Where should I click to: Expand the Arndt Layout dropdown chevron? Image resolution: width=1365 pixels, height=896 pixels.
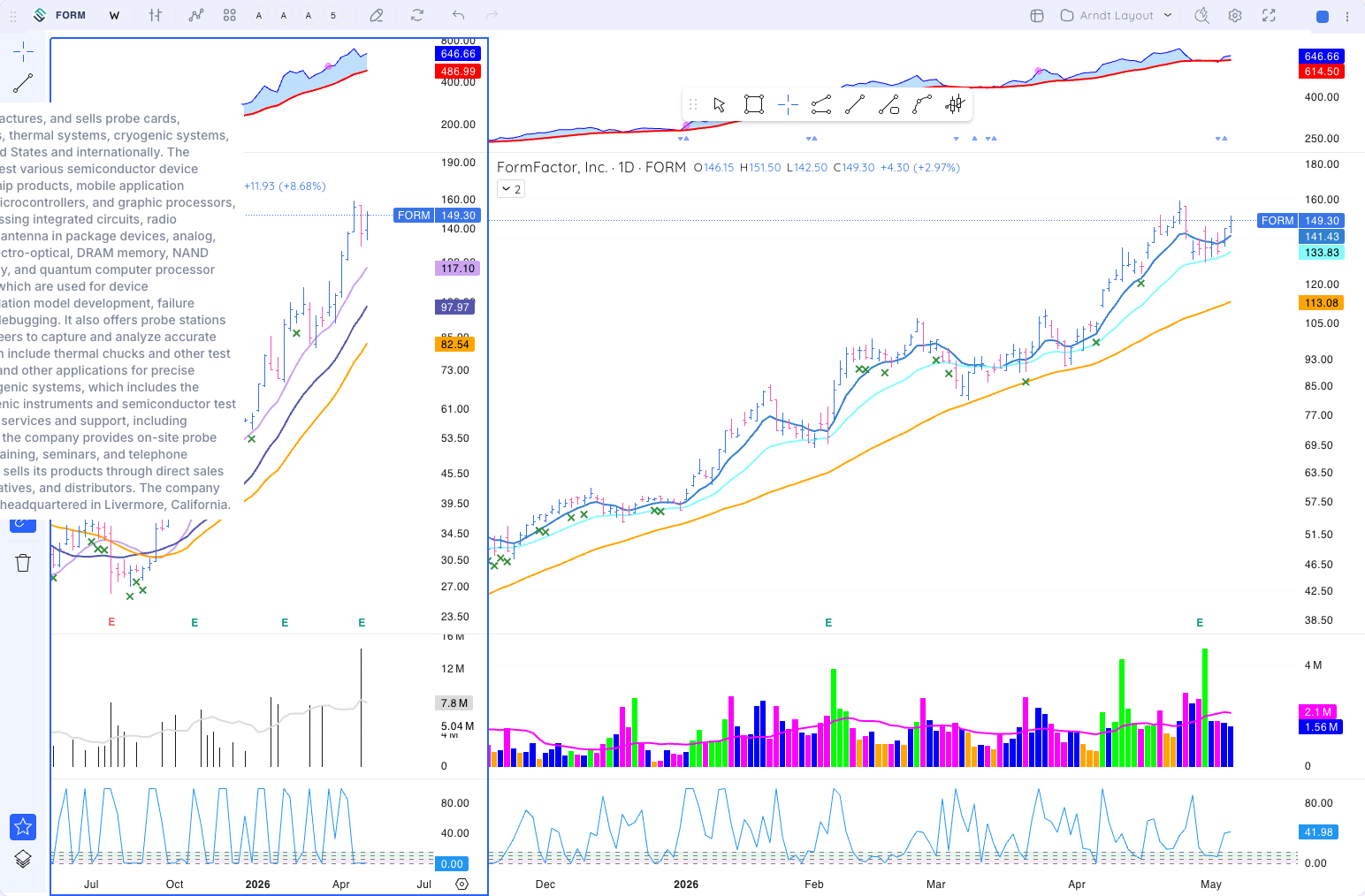click(1168, 15)
